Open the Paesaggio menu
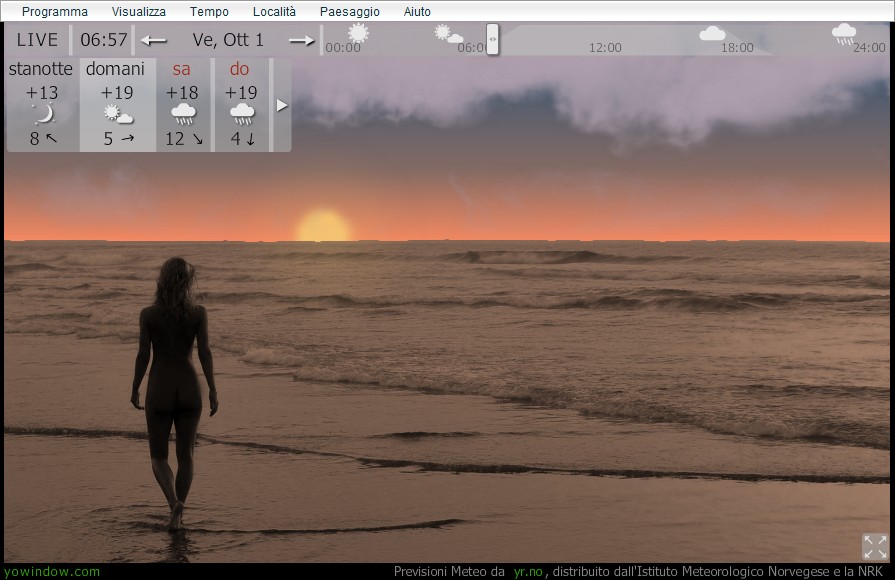895x580 pixels. 349,11
